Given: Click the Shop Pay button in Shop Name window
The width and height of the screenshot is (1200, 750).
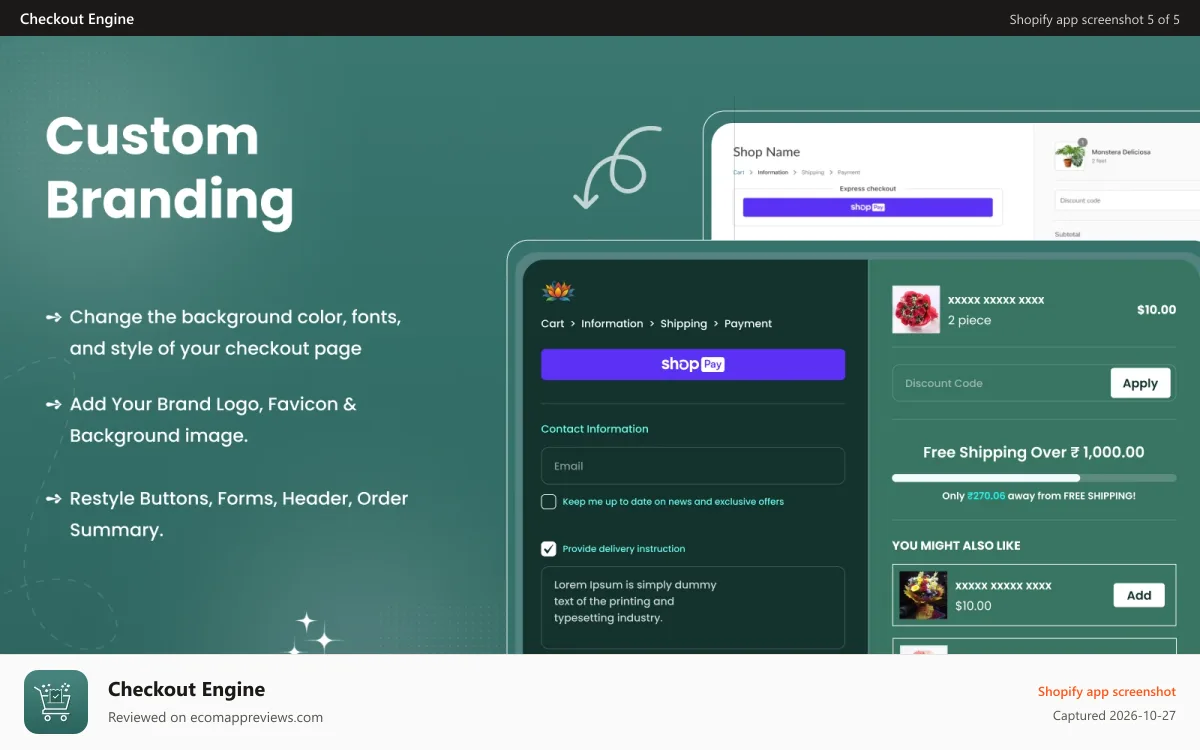Looking at the screenshot, I should pos(867,207).
